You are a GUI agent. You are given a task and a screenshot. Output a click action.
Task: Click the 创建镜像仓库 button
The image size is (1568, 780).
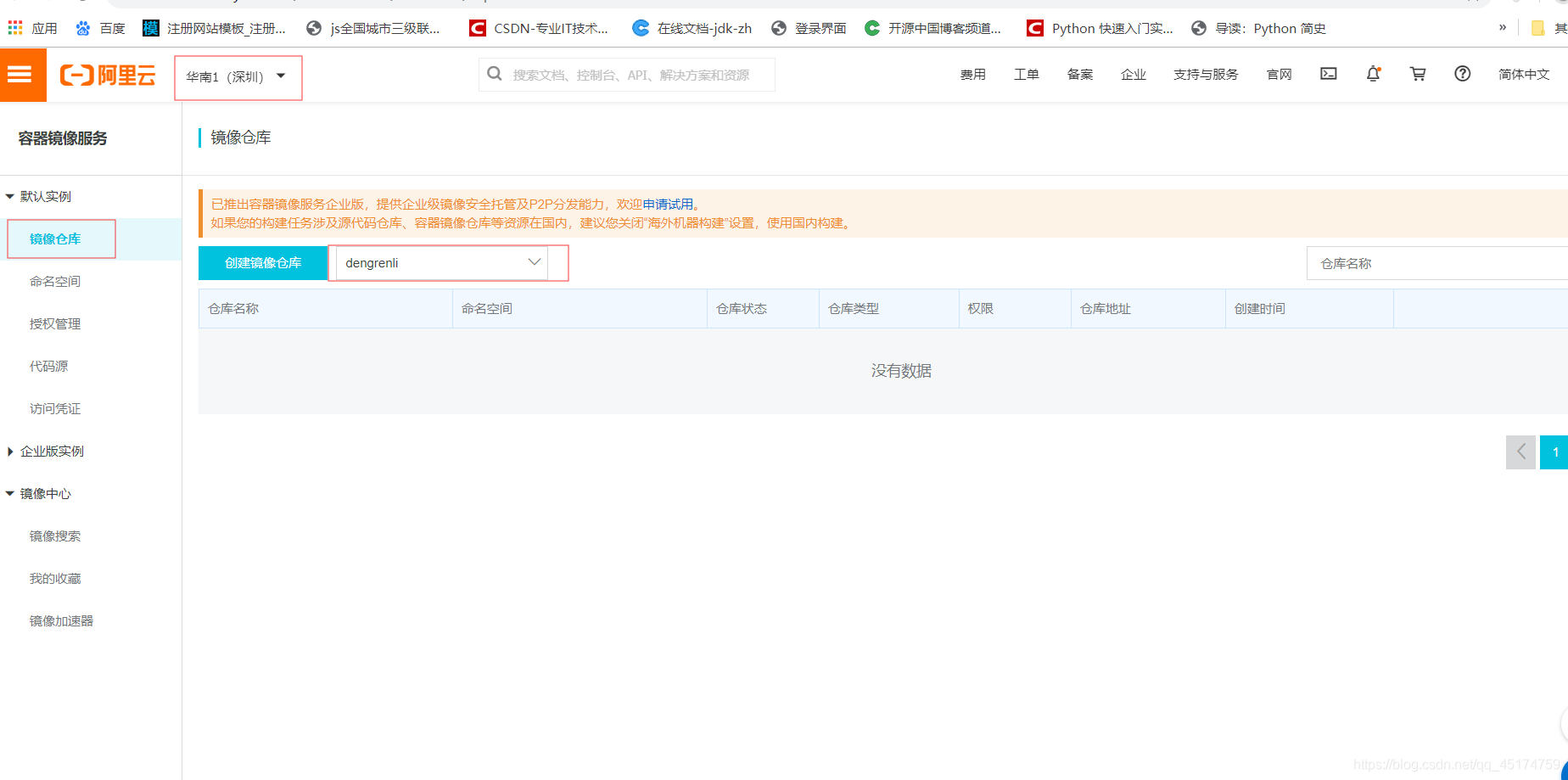(263, 263)
